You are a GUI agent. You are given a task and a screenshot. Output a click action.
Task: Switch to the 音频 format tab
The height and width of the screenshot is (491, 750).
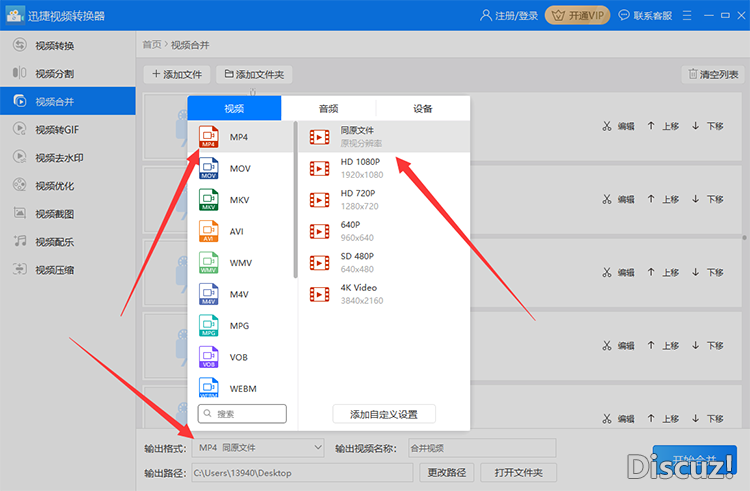[x=329, y=109]
